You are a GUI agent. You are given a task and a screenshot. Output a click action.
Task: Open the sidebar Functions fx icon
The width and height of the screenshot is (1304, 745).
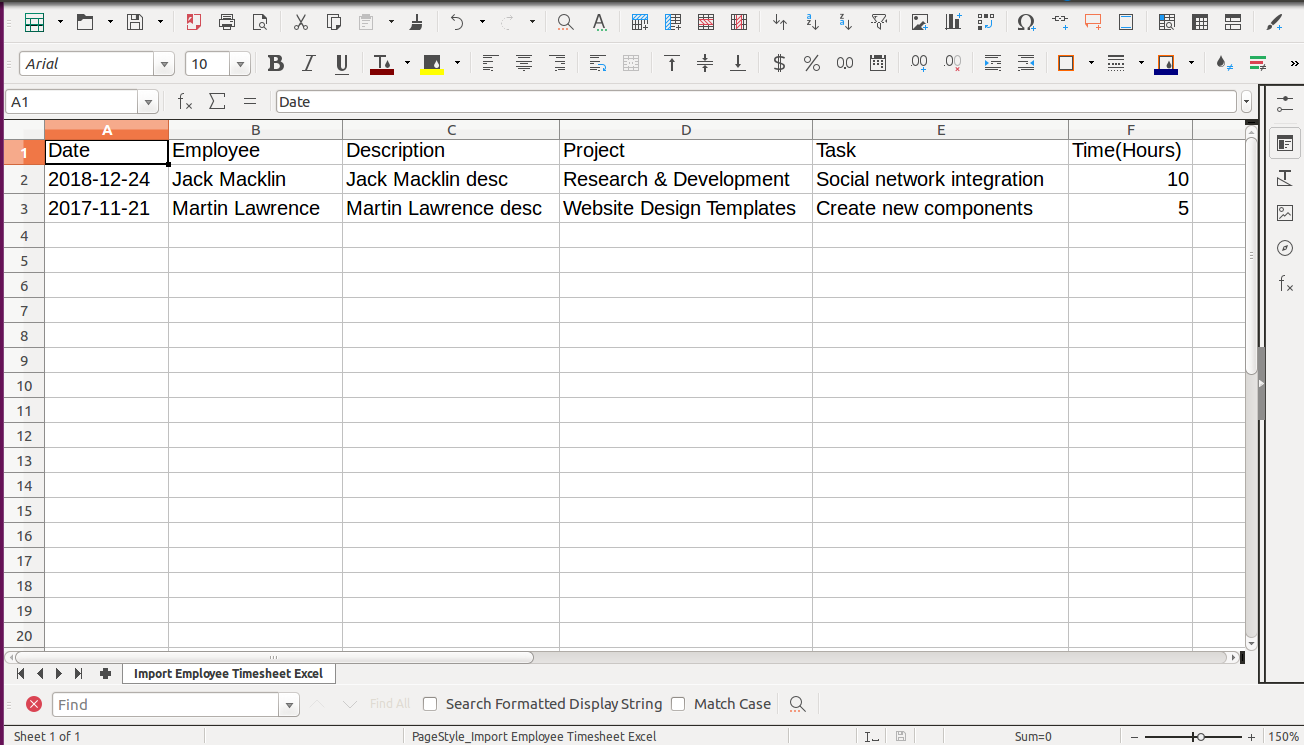[1285, 284]
